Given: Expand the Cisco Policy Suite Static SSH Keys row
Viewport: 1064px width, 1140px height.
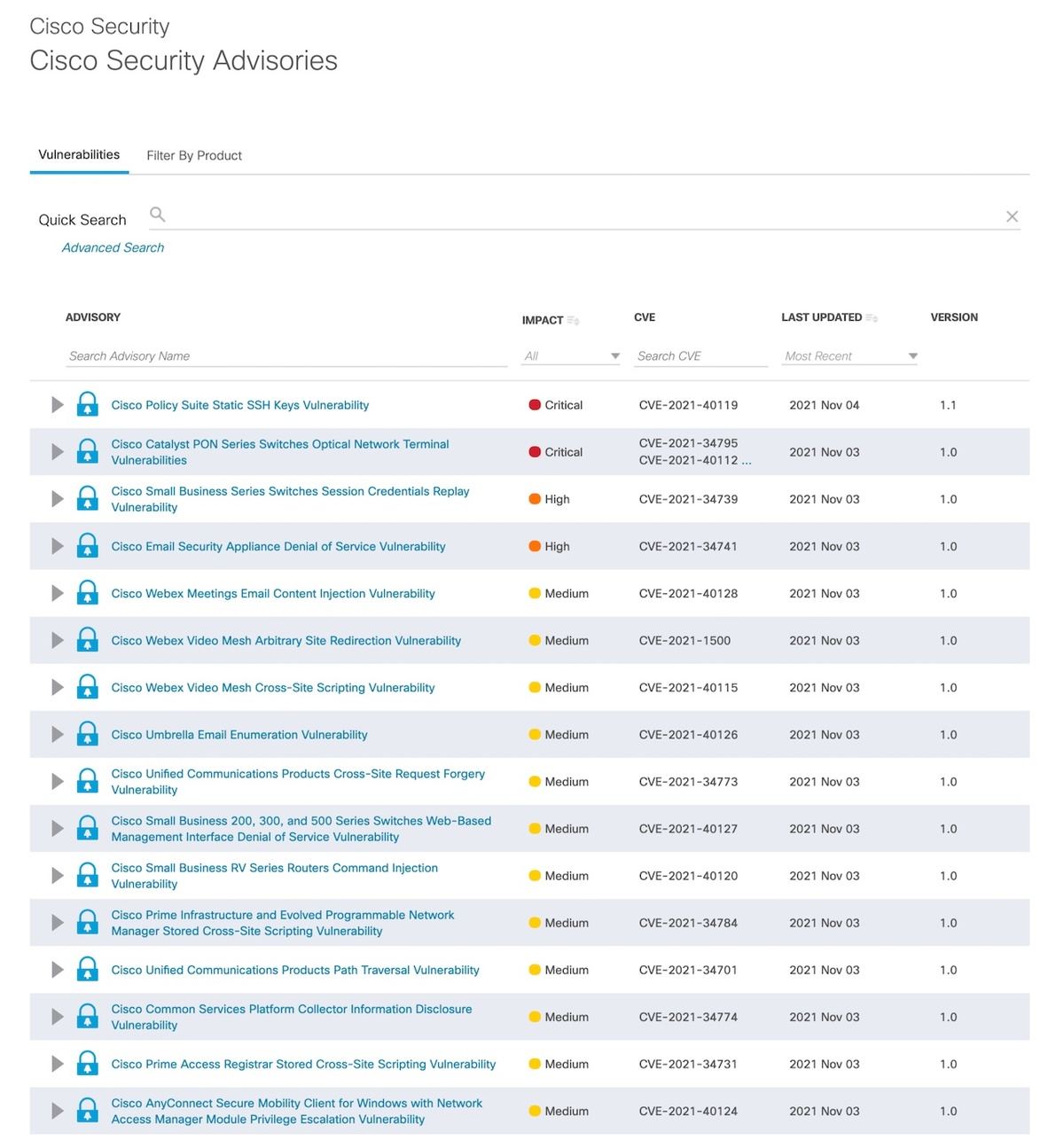Looking at the screenshot, I should pos(58,404).
